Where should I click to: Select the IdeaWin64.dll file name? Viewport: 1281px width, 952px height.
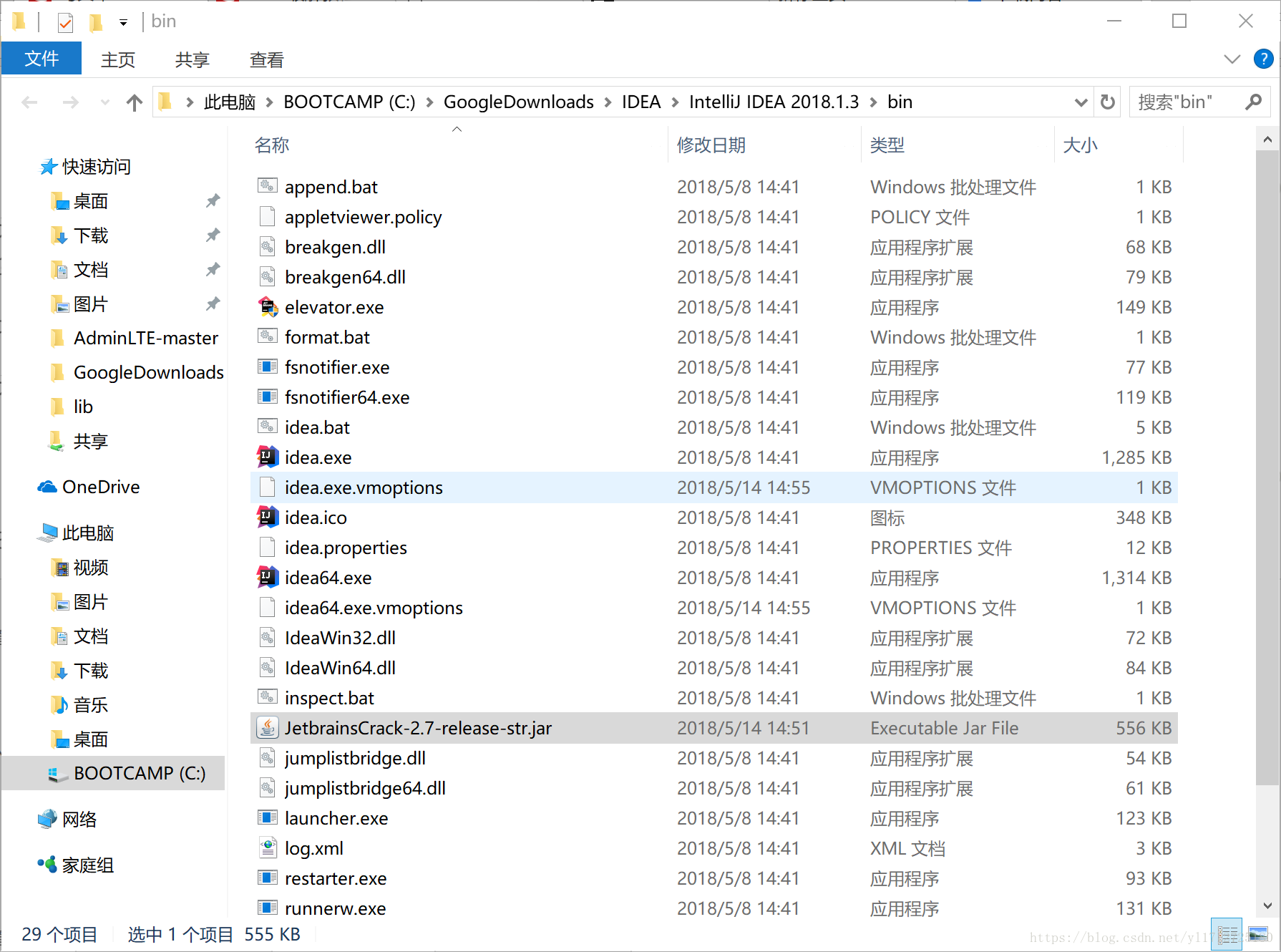point(340,668)
